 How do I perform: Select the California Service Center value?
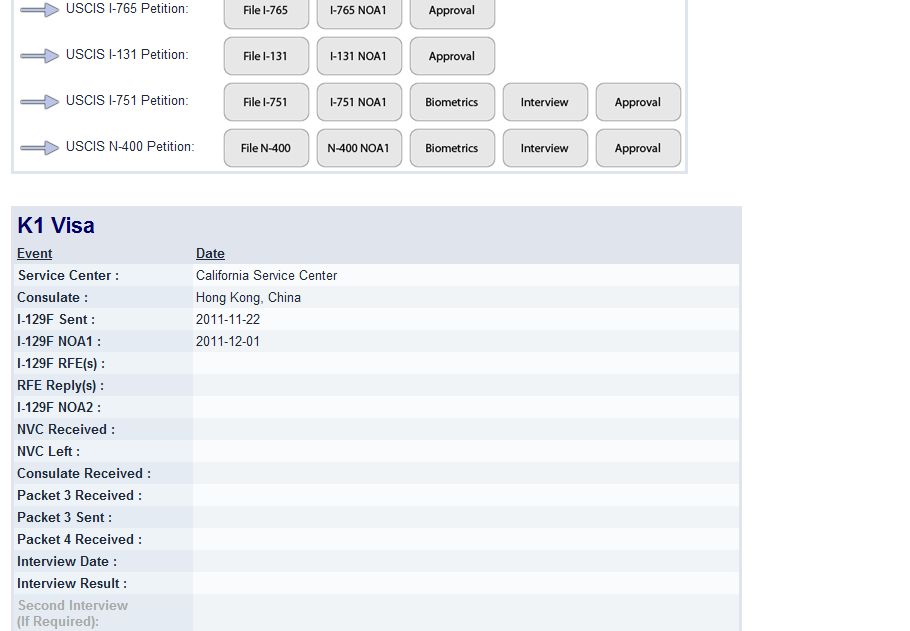(x=266, y=276)
